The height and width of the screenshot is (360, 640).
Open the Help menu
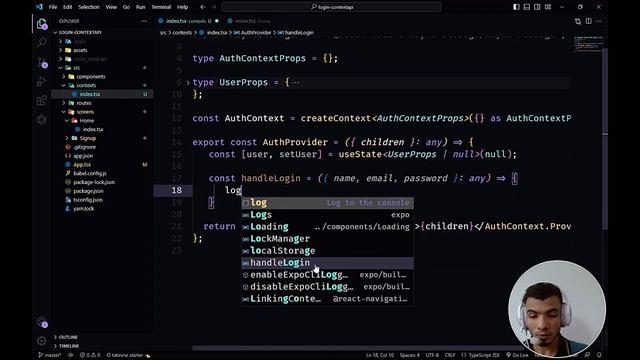pos(182,7)
